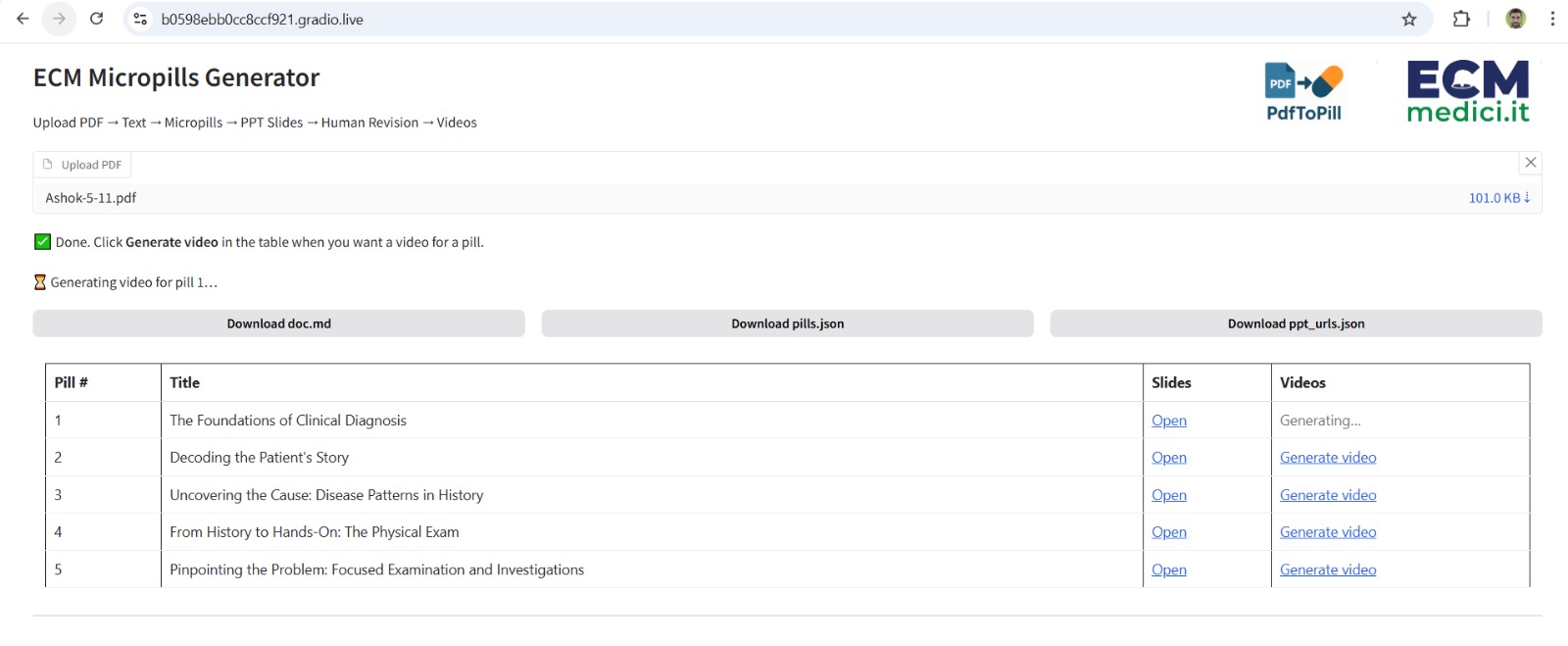
Task: Open the Chrome three-dot menu
Action: 1552,20
